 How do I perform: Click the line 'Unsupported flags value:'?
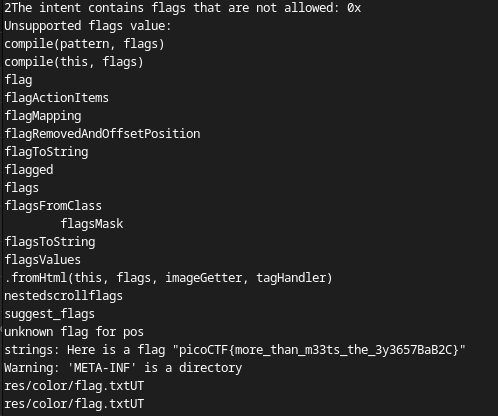pos(88,26)
